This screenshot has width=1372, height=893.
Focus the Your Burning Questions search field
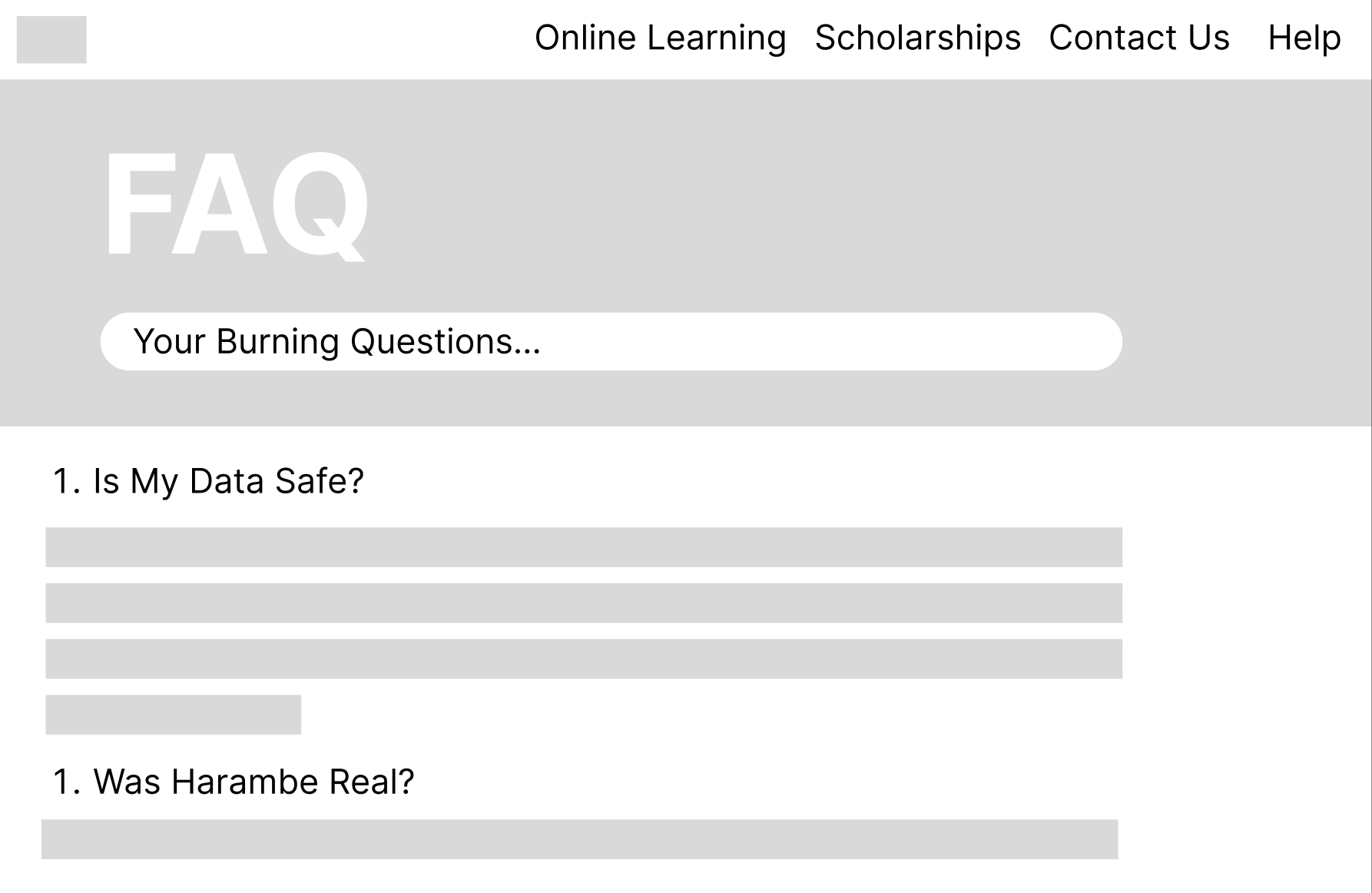[611, 341]
